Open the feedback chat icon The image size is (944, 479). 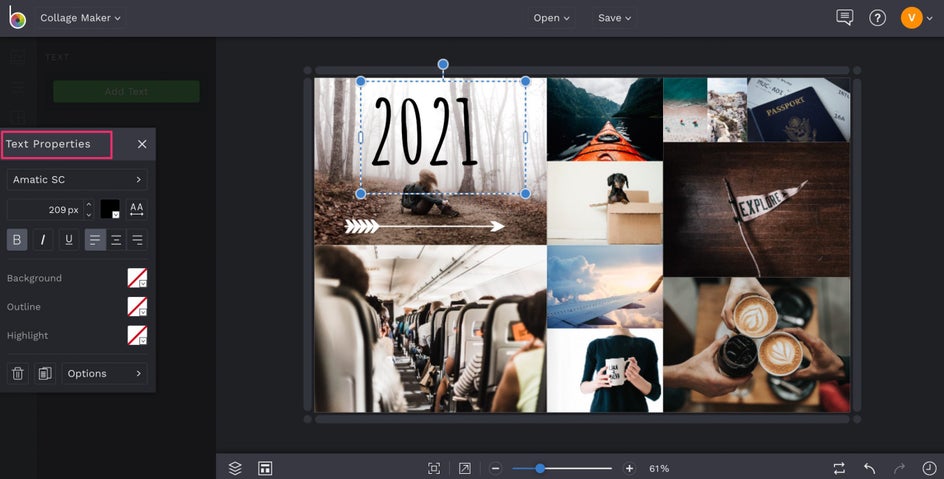coord(845,17)
